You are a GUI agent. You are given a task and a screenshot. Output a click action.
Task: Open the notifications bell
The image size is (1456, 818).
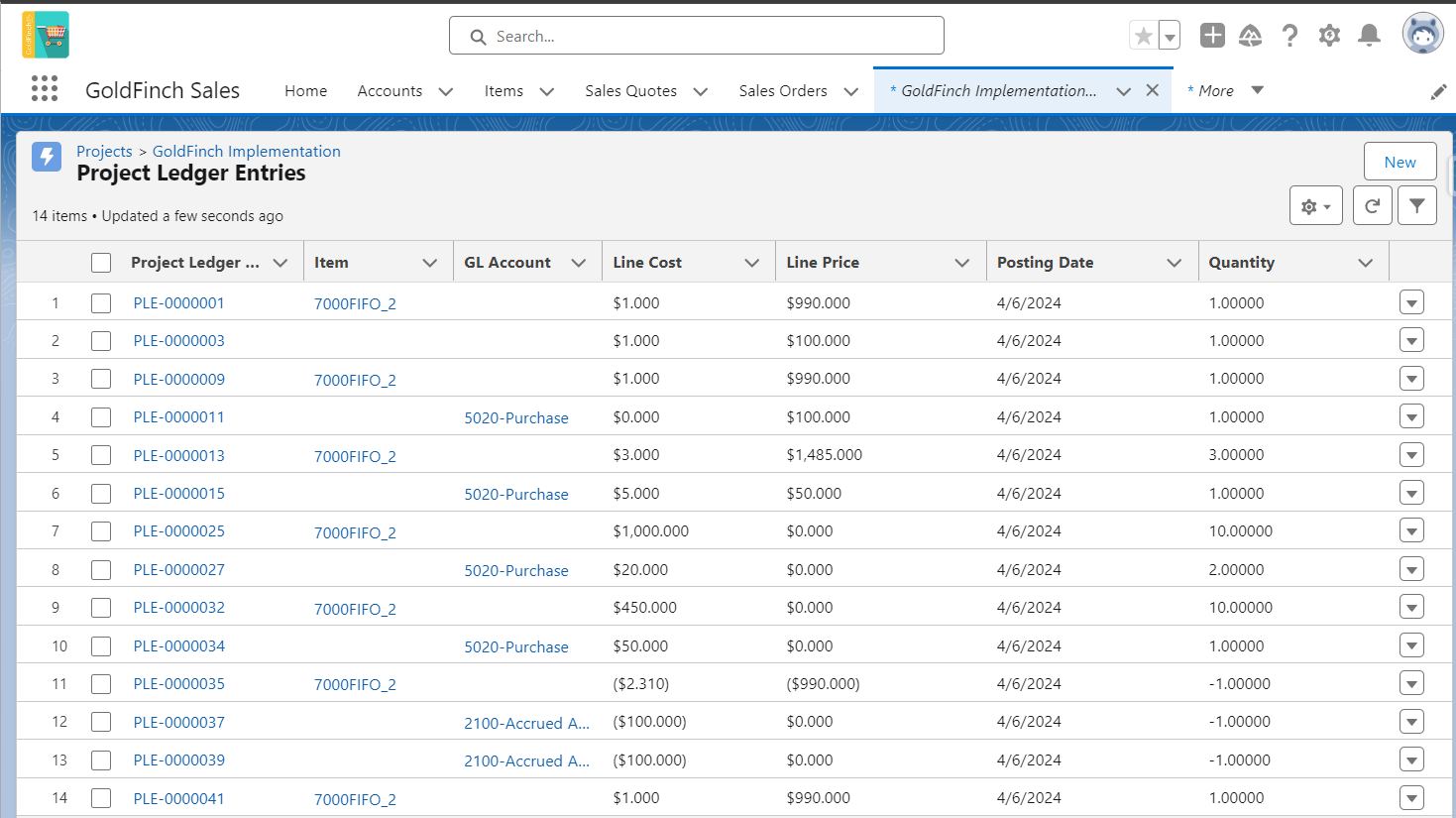coord(1369,36)
